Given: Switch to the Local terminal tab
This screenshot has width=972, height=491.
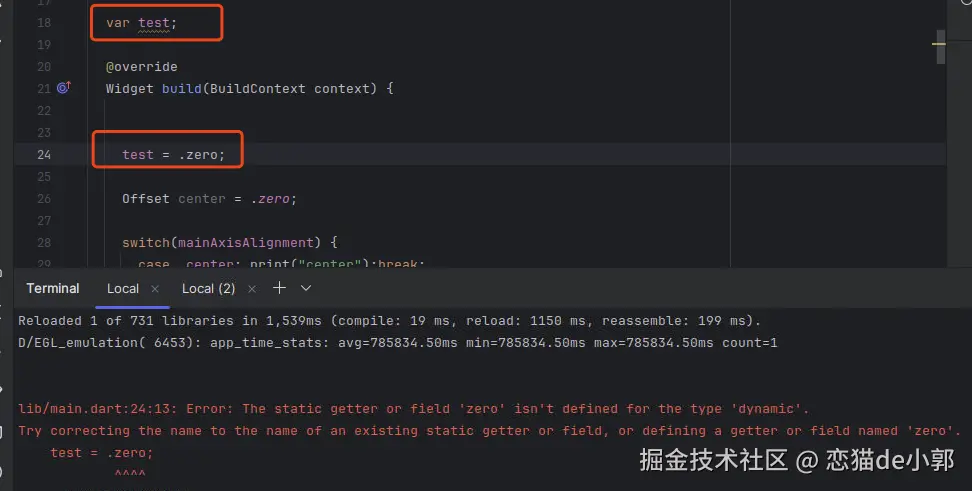Looking at the screenshot, I should (123, 288).
